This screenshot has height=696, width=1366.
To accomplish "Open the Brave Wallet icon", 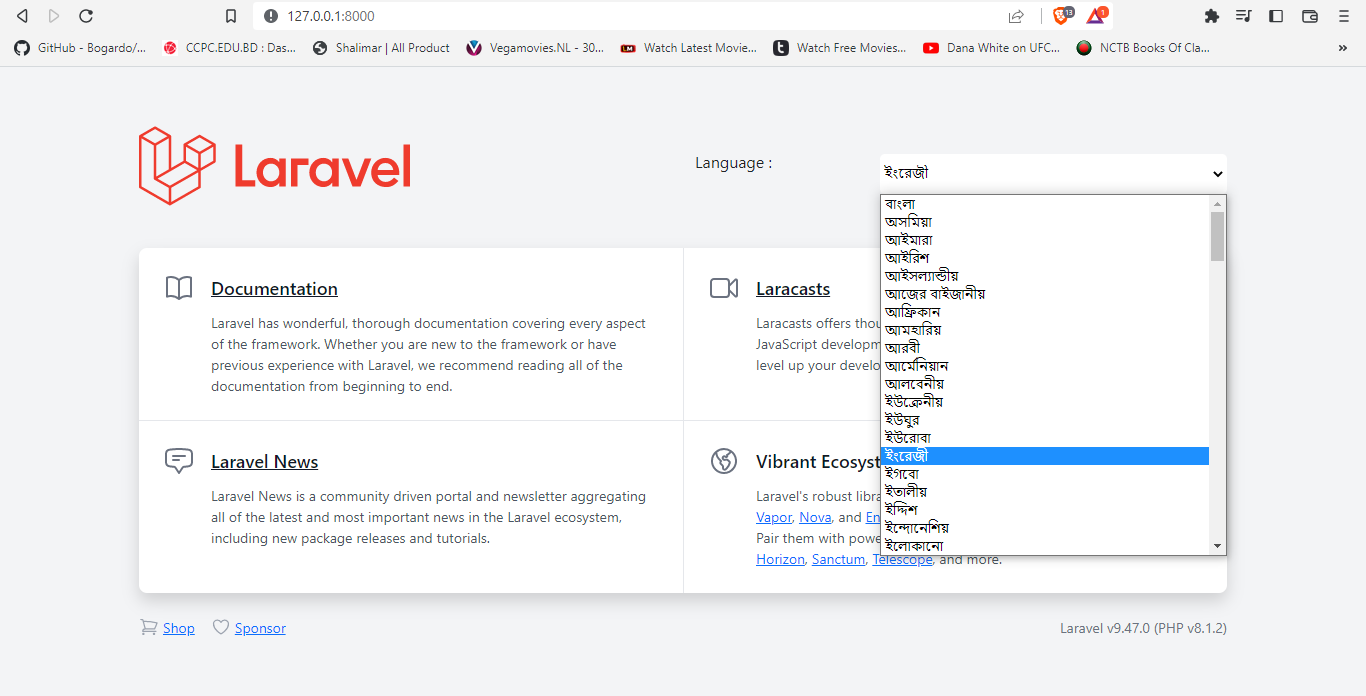I will (x=1310, y=16).
